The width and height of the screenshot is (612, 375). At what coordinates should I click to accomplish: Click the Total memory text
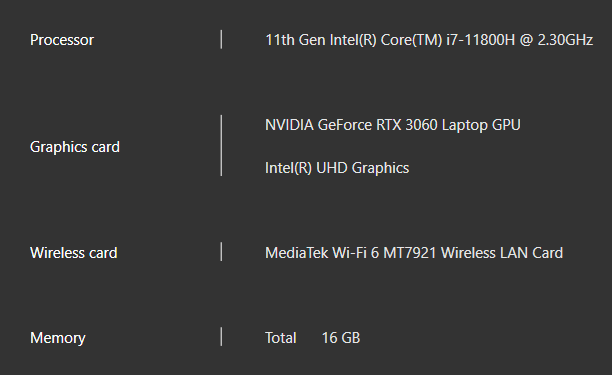tap(281, 338)
